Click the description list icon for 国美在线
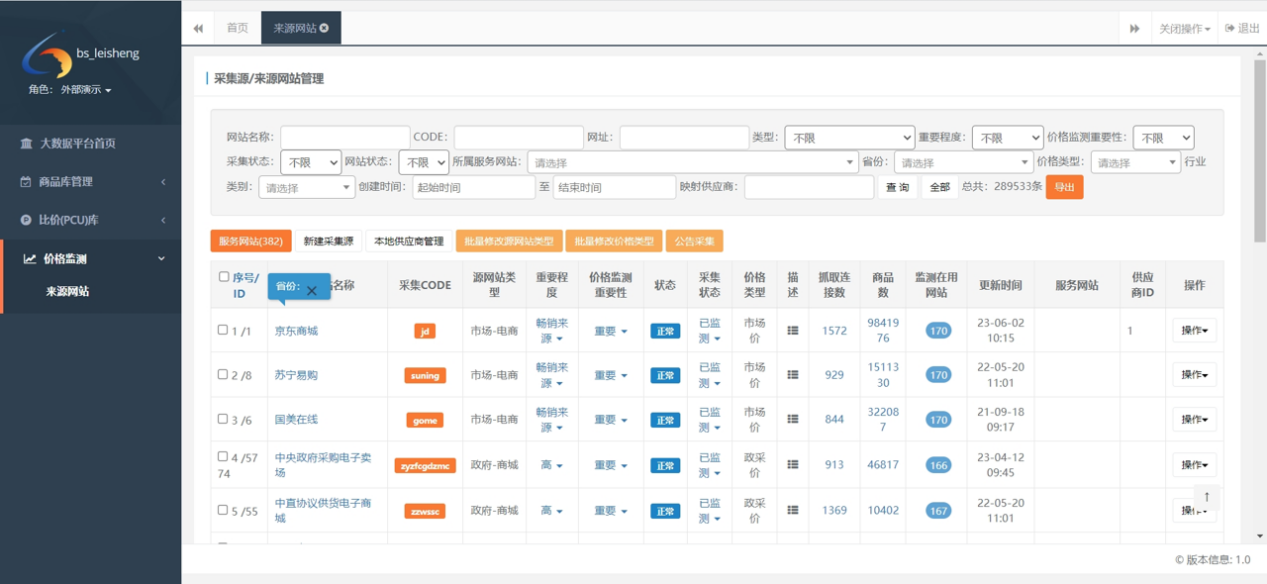Screen dimensions: 1267x584 pos(793,420)
